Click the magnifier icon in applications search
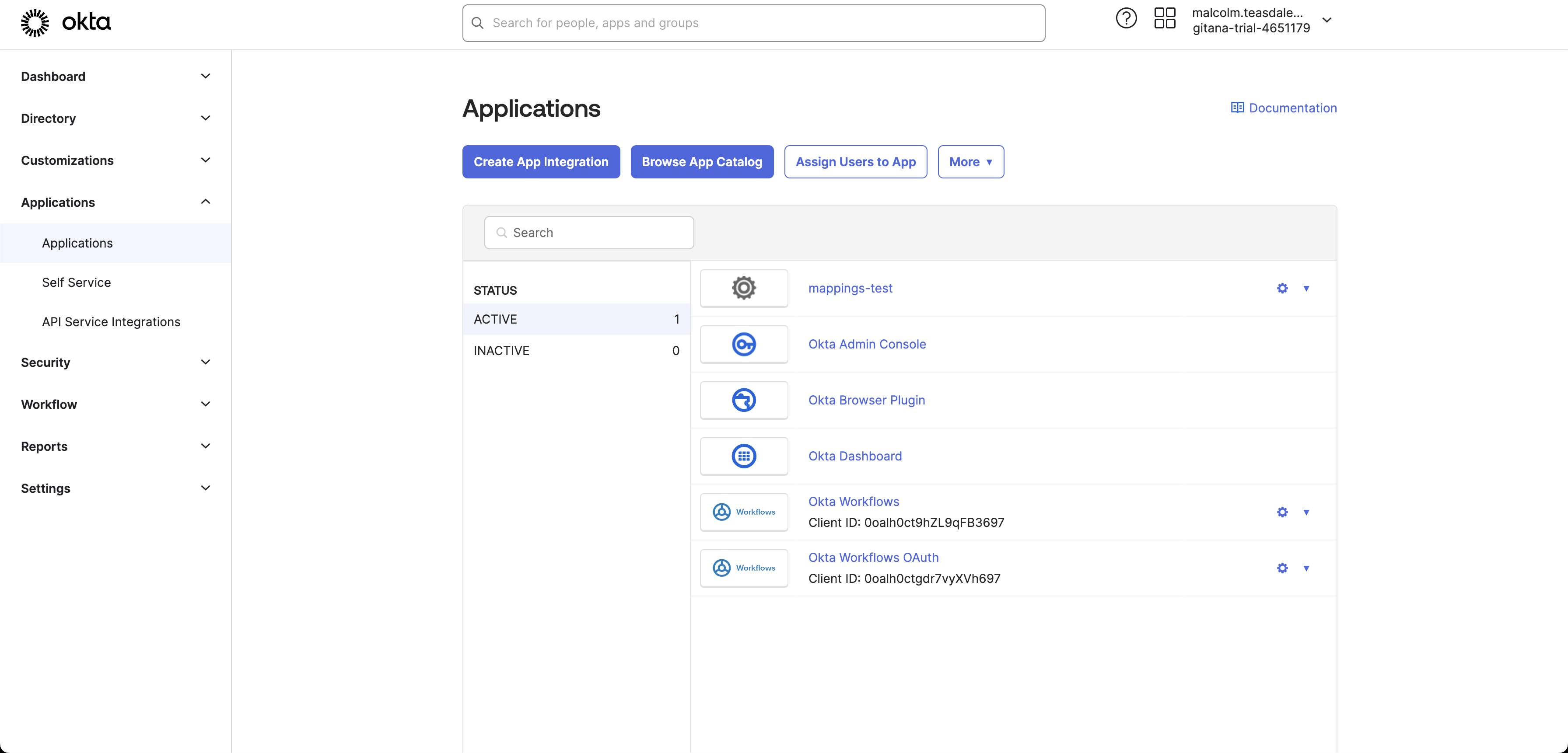1568x753 pixels. (501, 232)
